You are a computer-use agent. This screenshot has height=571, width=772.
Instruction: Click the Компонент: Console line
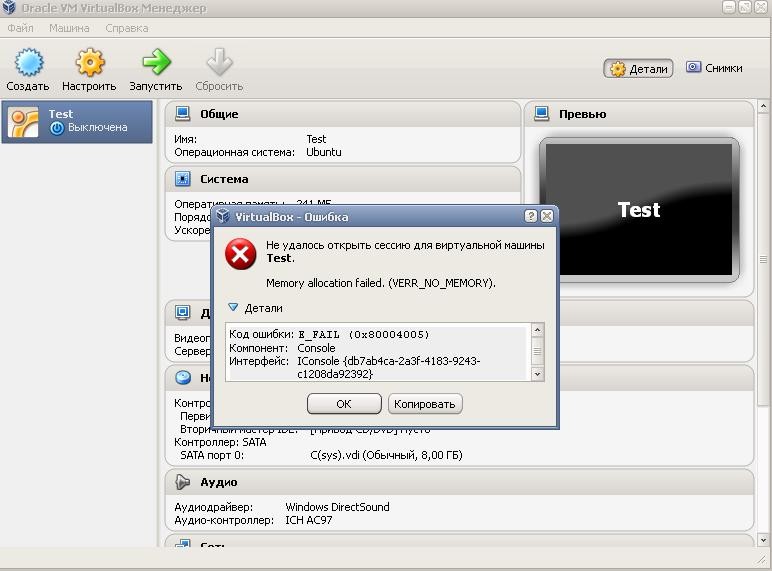pyautogui.click(x=282, y=348)
